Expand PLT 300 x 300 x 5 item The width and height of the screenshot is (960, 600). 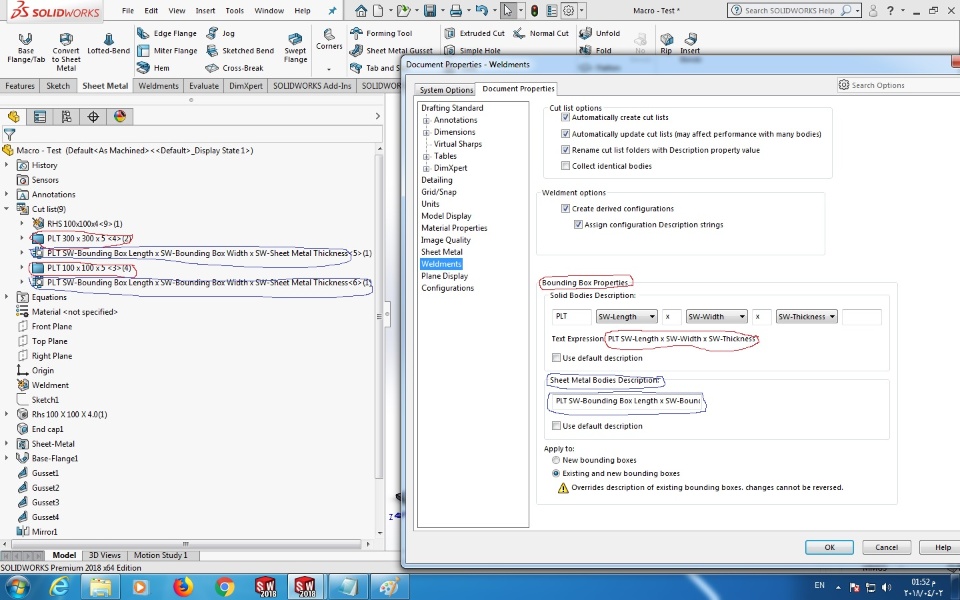[x=22, y=238]
